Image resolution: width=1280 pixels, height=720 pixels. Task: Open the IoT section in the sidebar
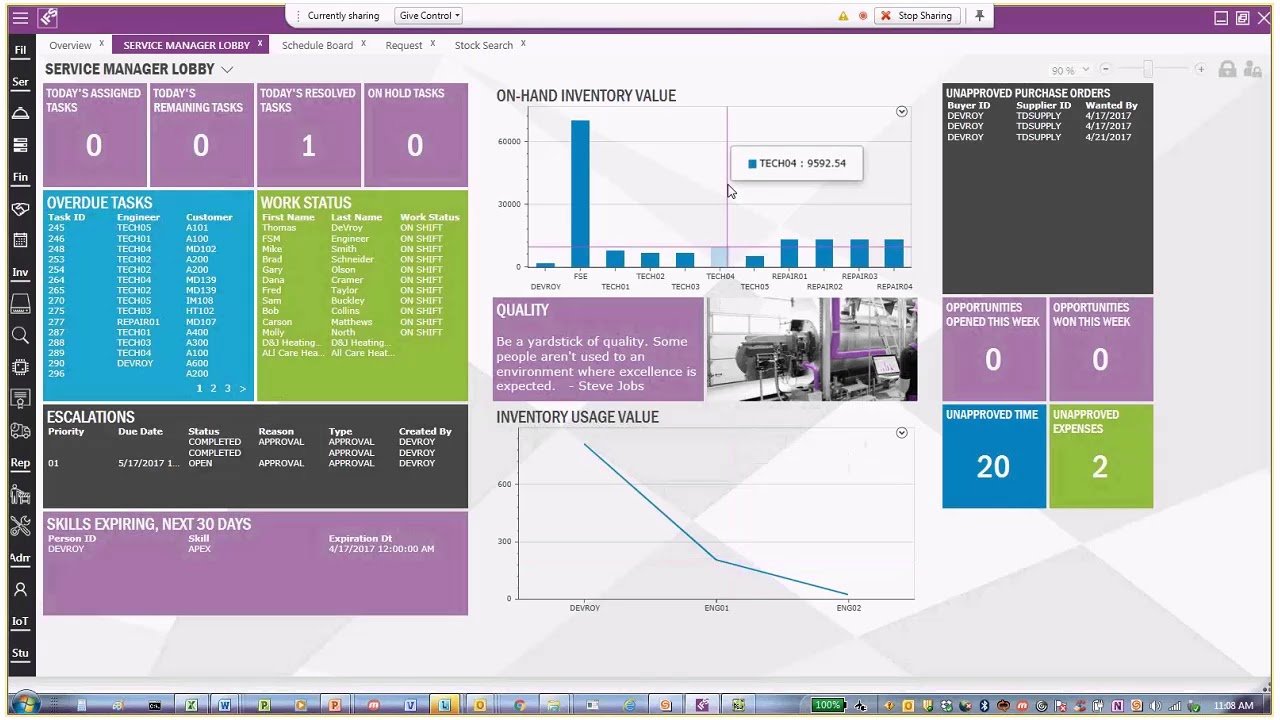click(20, 621)
